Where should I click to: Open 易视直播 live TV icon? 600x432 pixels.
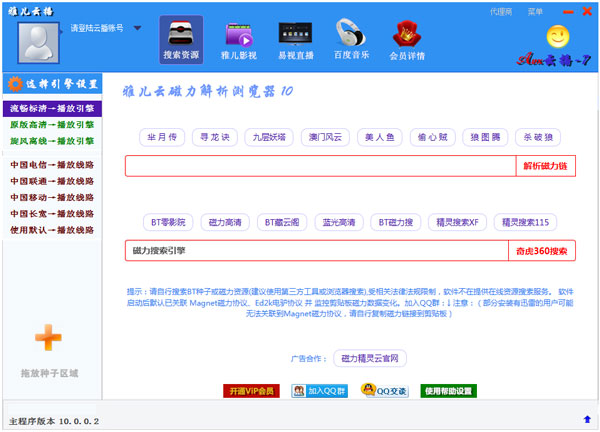(x=295, y=41)
